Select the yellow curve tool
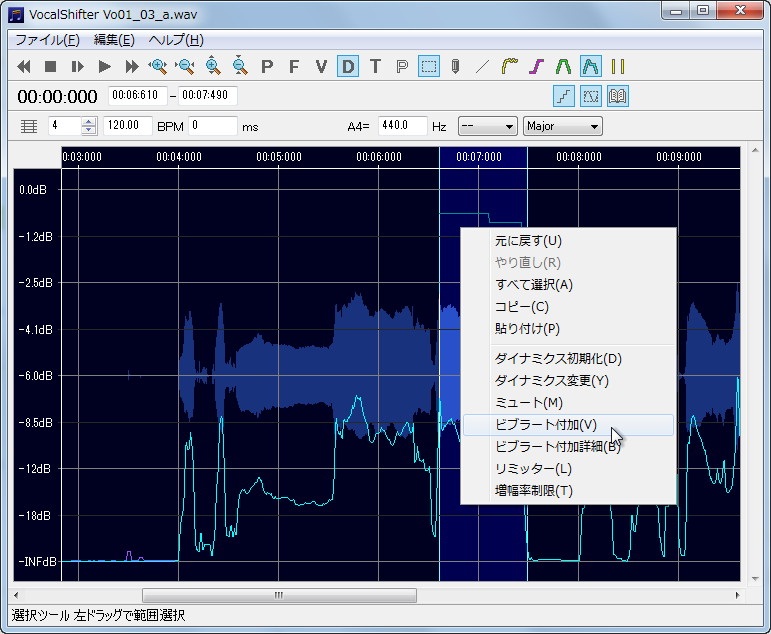 509,66
